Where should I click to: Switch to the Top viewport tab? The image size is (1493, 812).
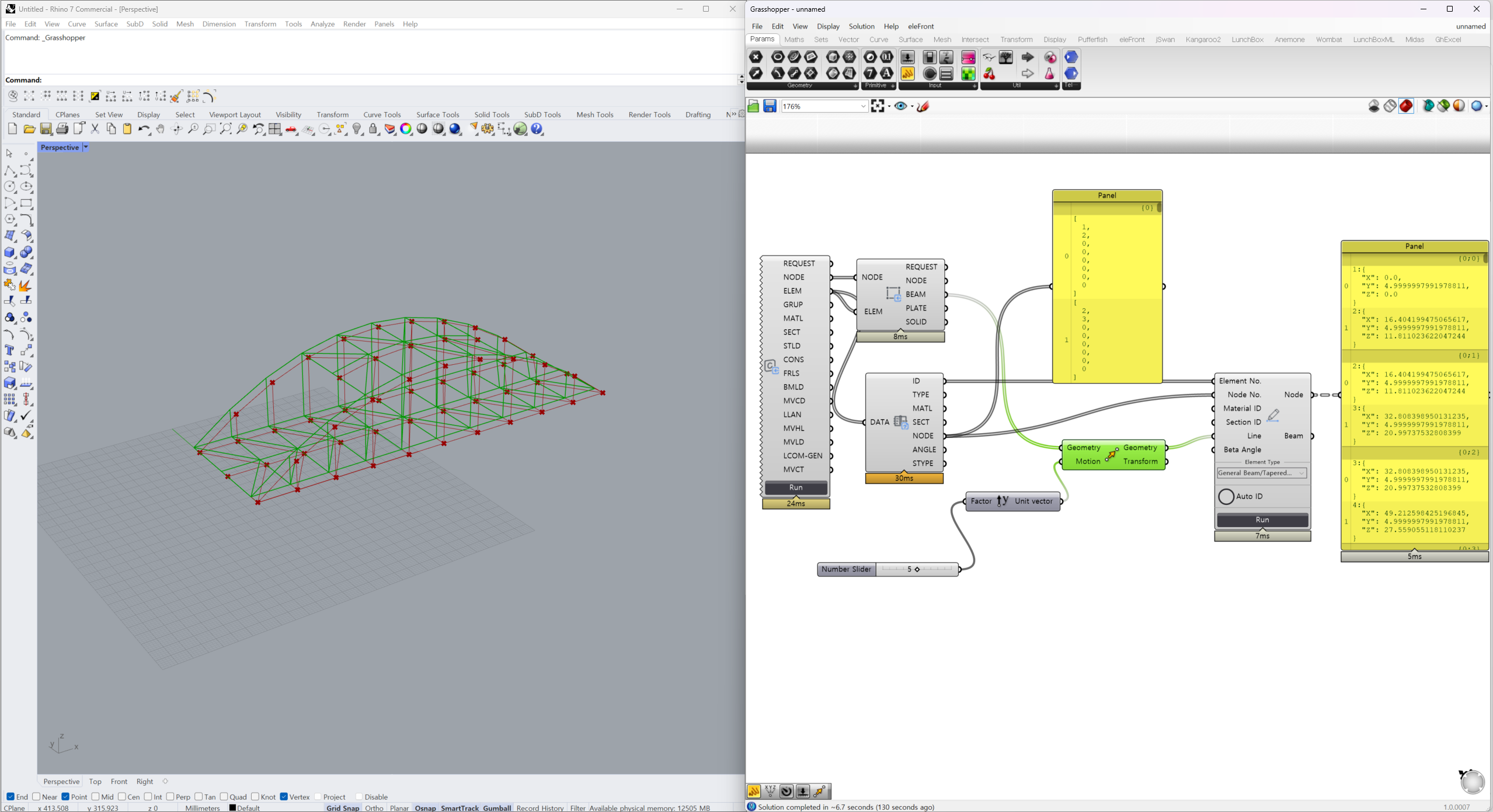point(95,782)
